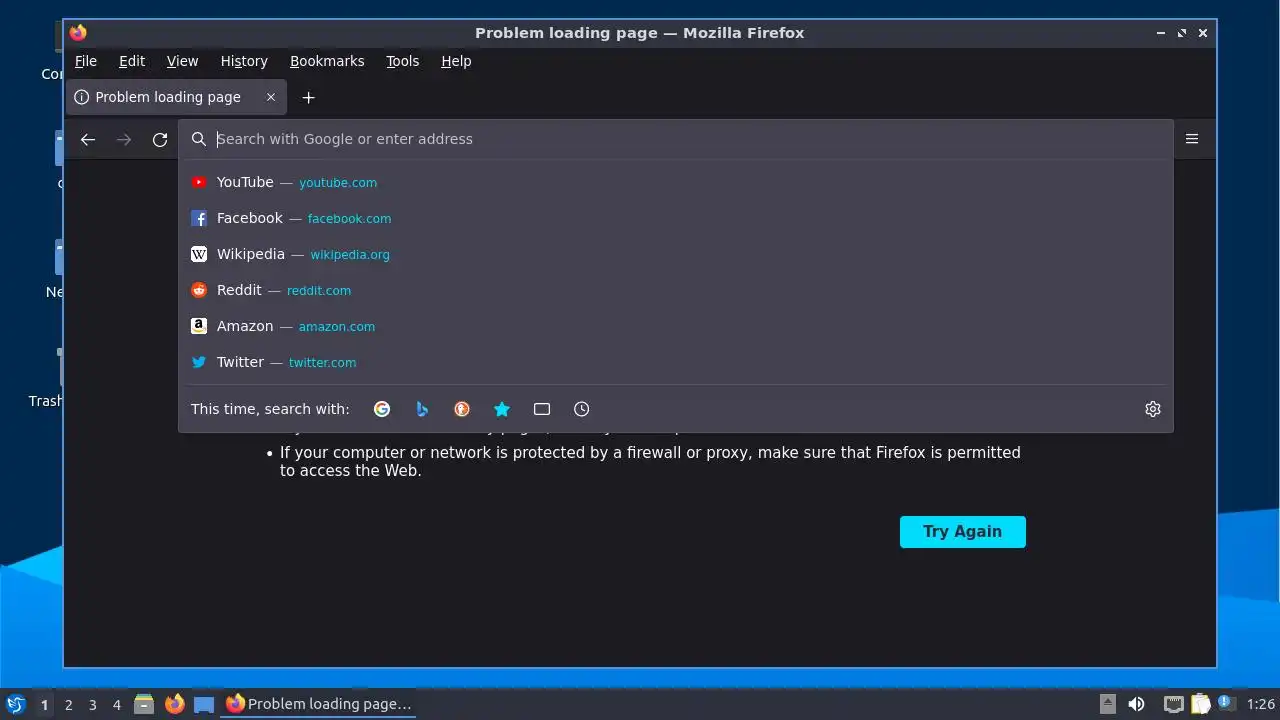Open the Facebook suggestion

tap(675, 218)
